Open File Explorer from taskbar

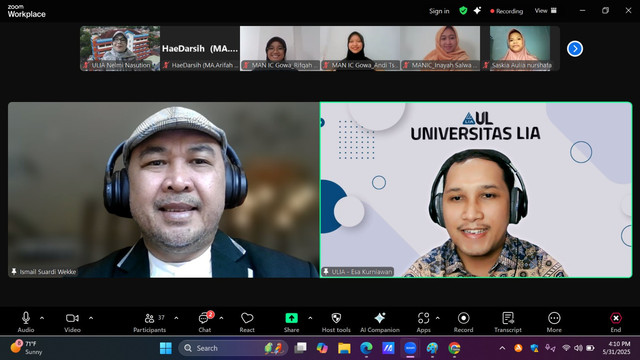click(x=344, y=348)
